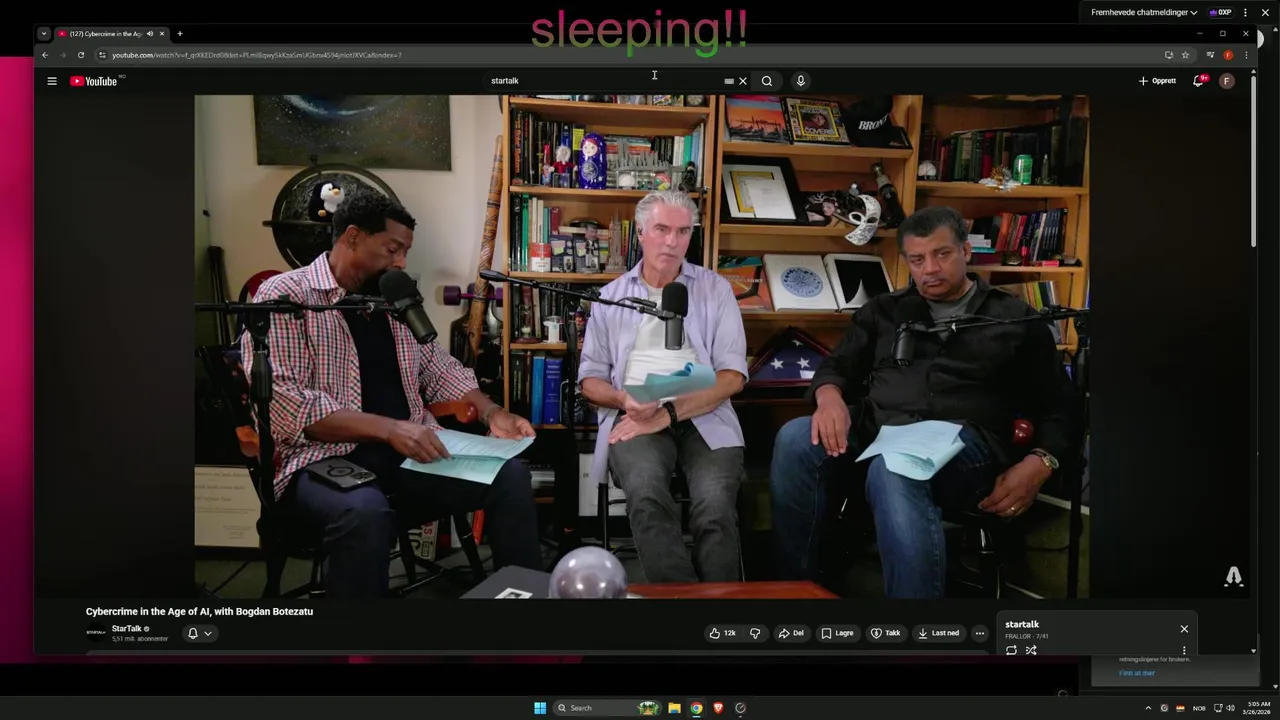The height and width of the screenshot is (720, 1280).
Task: Expand Fremhevede chatmeldinger dropdown
Action: [x=1144, y=13]
